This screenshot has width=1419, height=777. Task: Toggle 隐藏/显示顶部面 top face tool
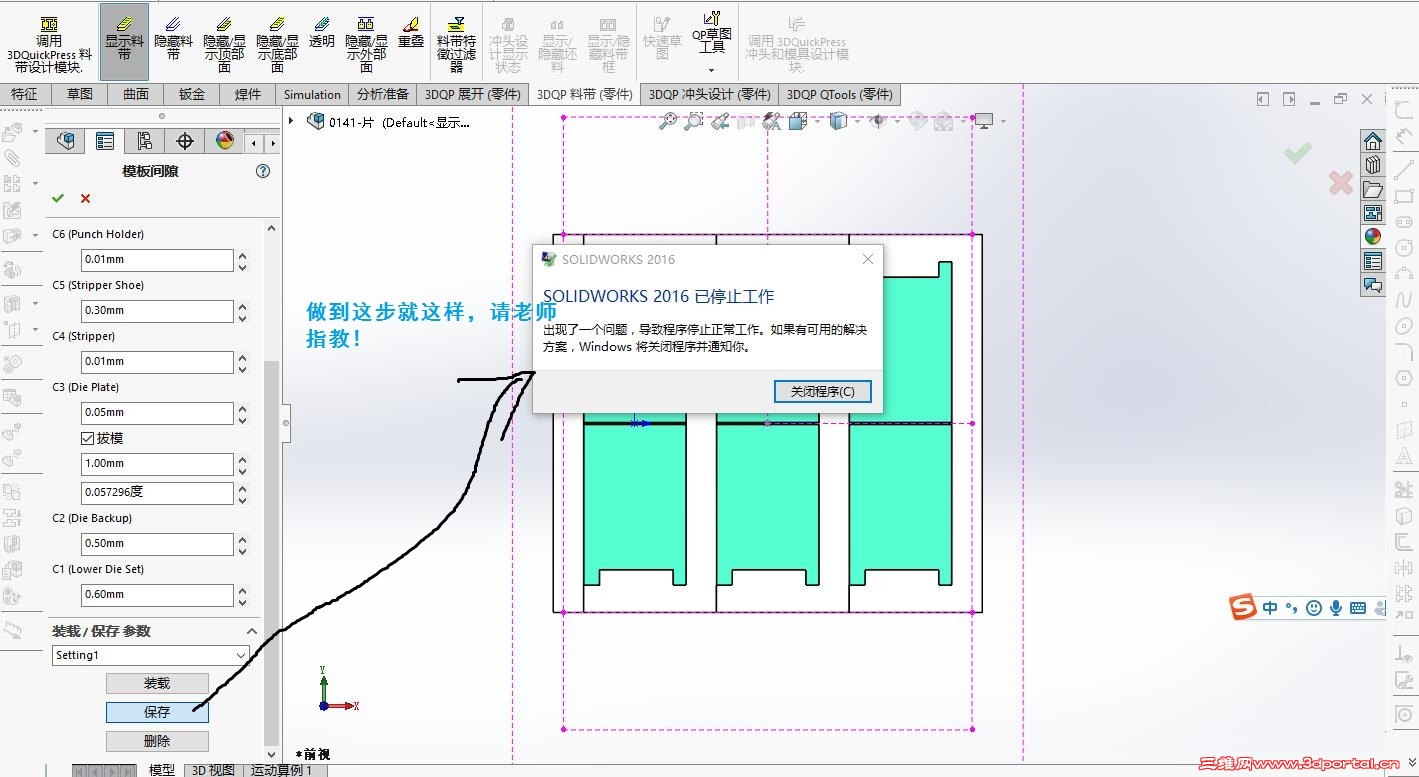(x=224, y=45)
